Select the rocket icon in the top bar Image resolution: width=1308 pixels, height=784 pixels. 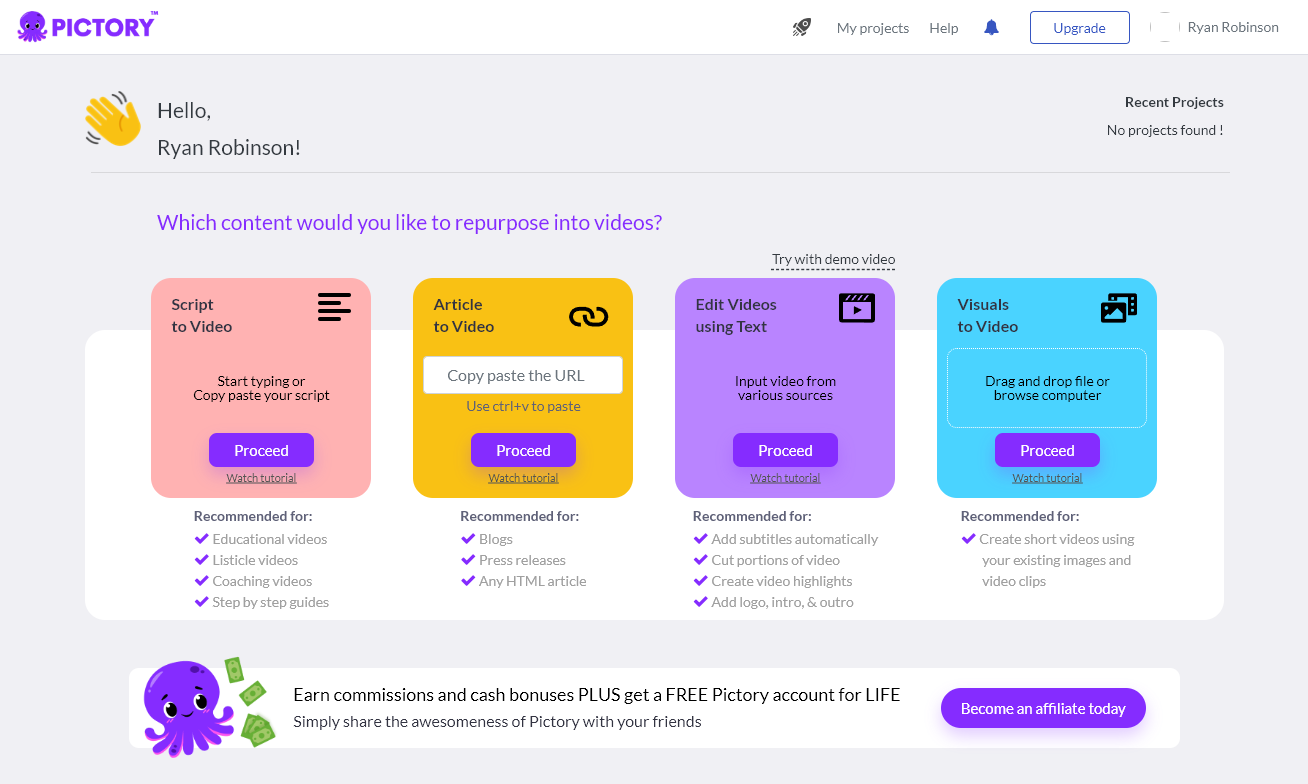click(800, 27)
